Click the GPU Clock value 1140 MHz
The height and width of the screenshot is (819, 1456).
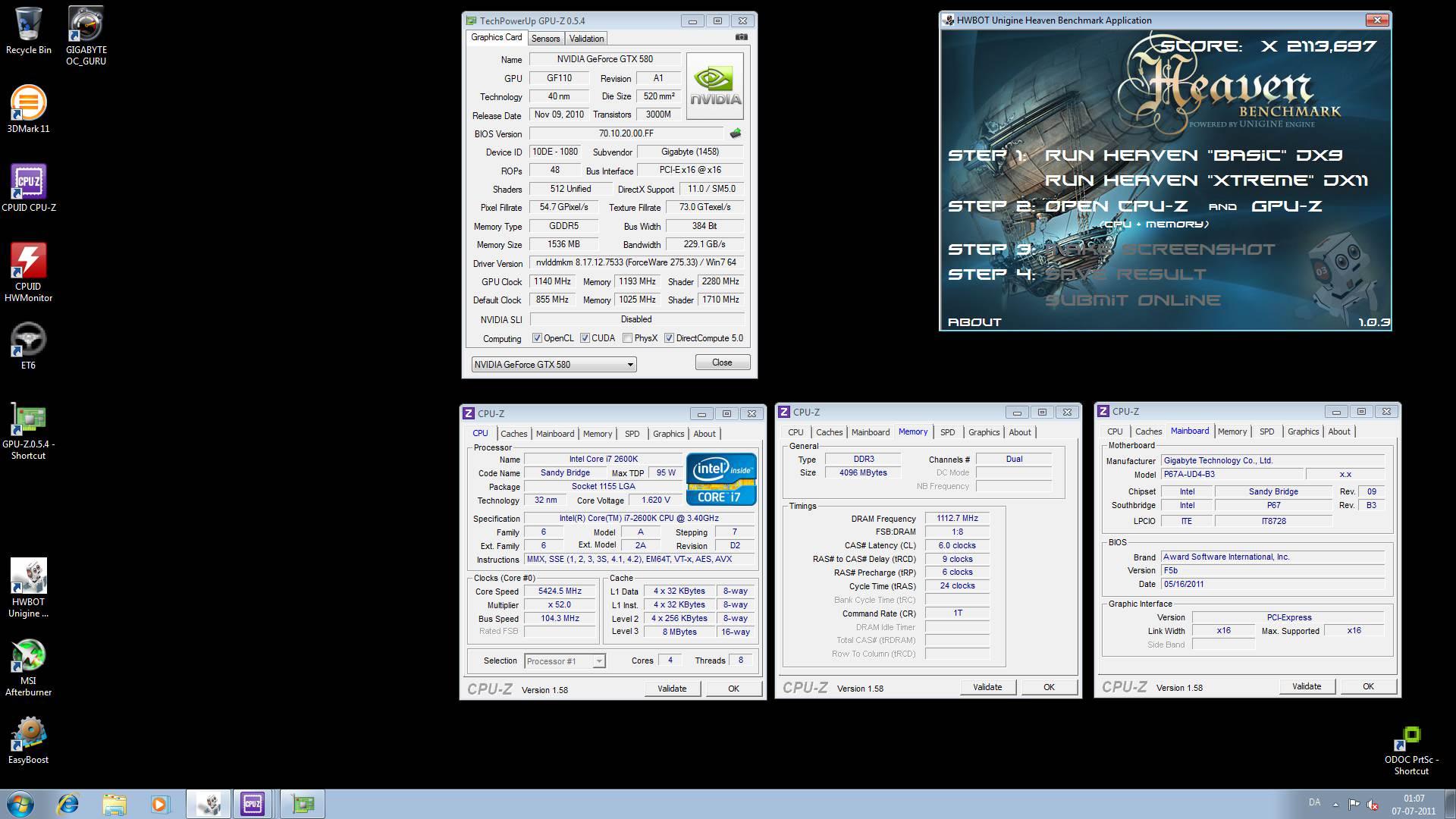(x=553, y=281)
